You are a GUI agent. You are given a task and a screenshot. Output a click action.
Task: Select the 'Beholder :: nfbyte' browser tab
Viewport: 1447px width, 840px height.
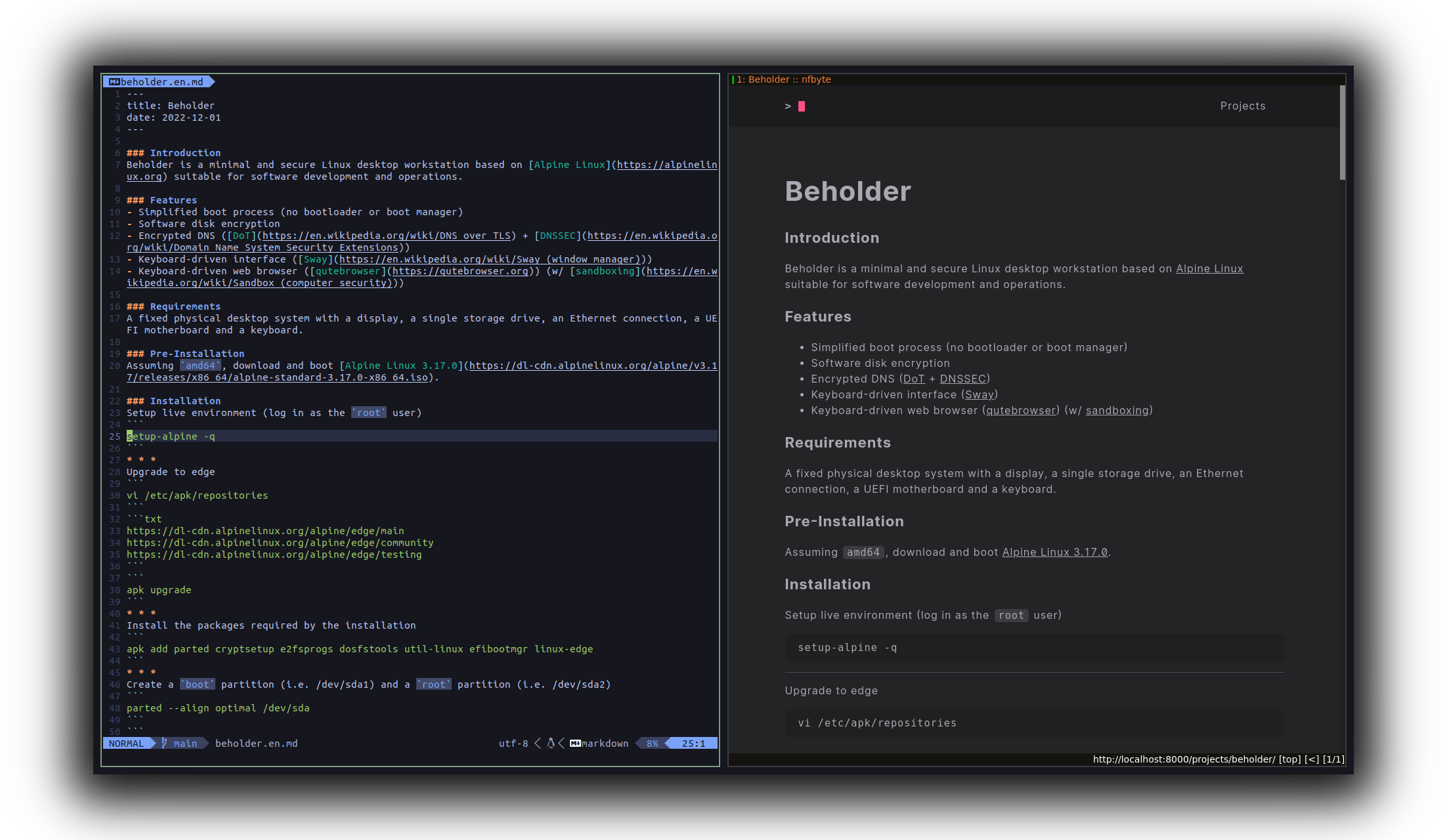[783, 79]
